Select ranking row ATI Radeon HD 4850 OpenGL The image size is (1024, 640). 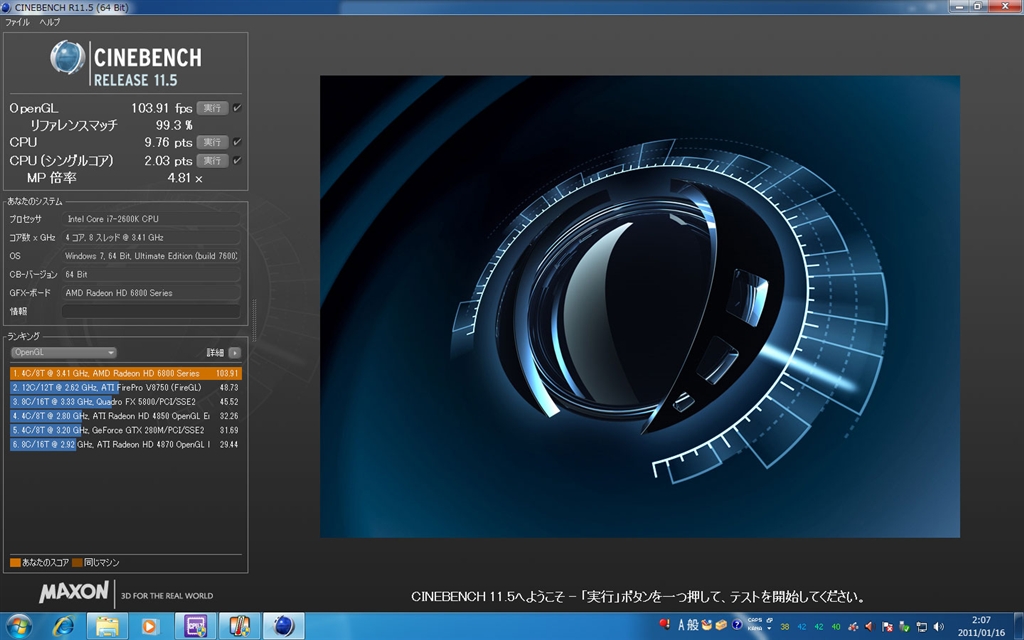click(x=125, y=416)
